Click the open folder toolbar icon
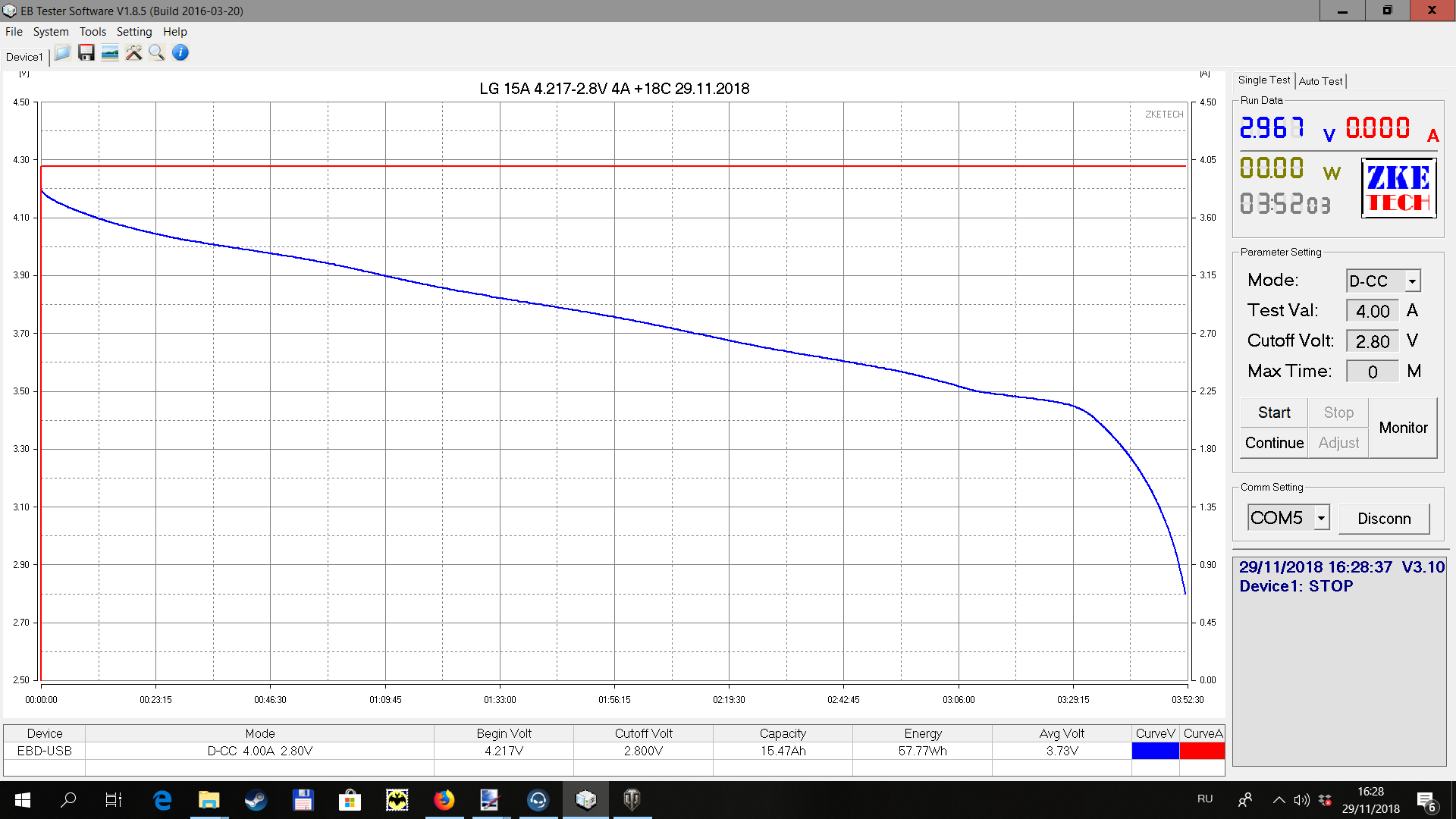This screenshot has width=1456, height=819. click(62, 53)
